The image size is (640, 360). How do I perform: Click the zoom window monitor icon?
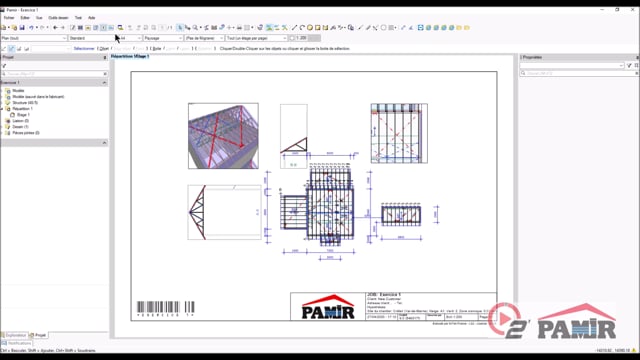coord(120,28)
